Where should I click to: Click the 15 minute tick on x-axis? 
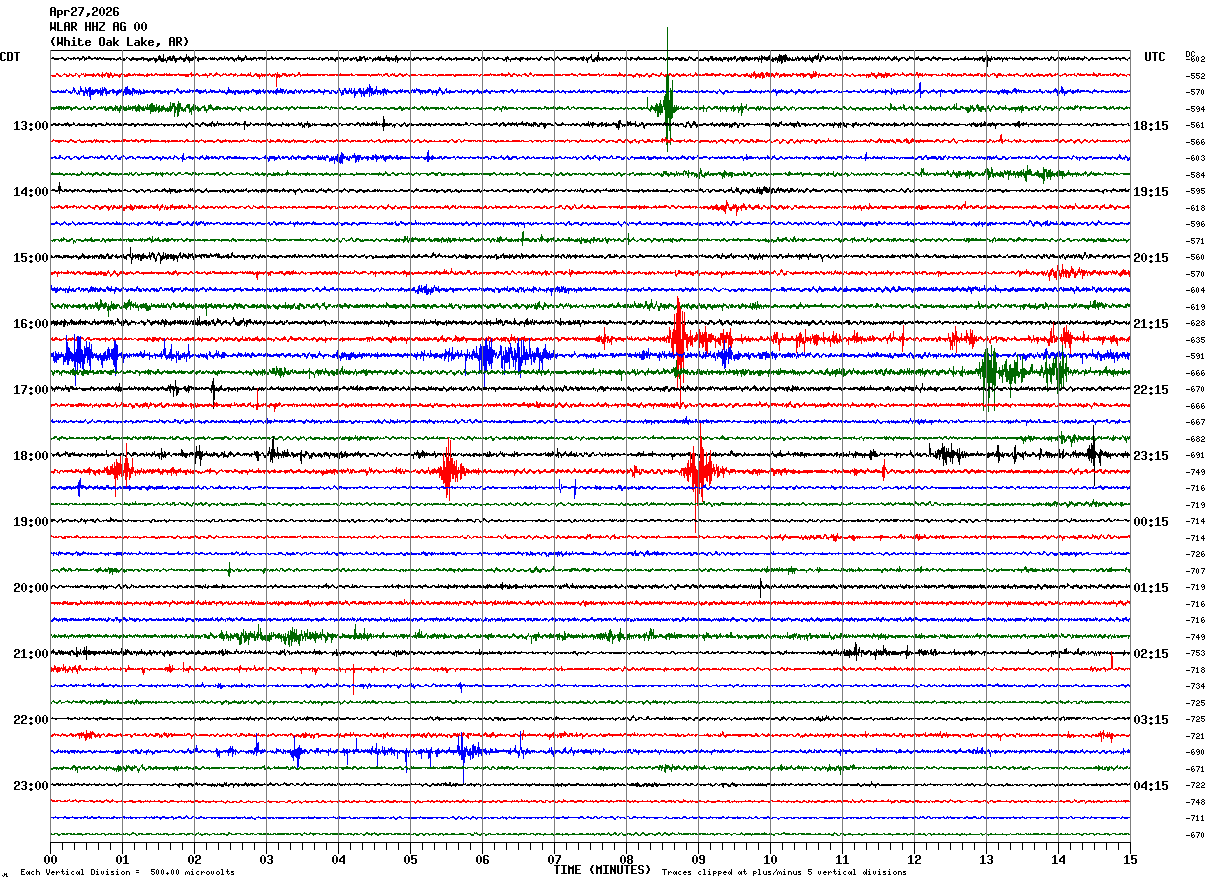pyautogui.click(x=1129, y=860)
